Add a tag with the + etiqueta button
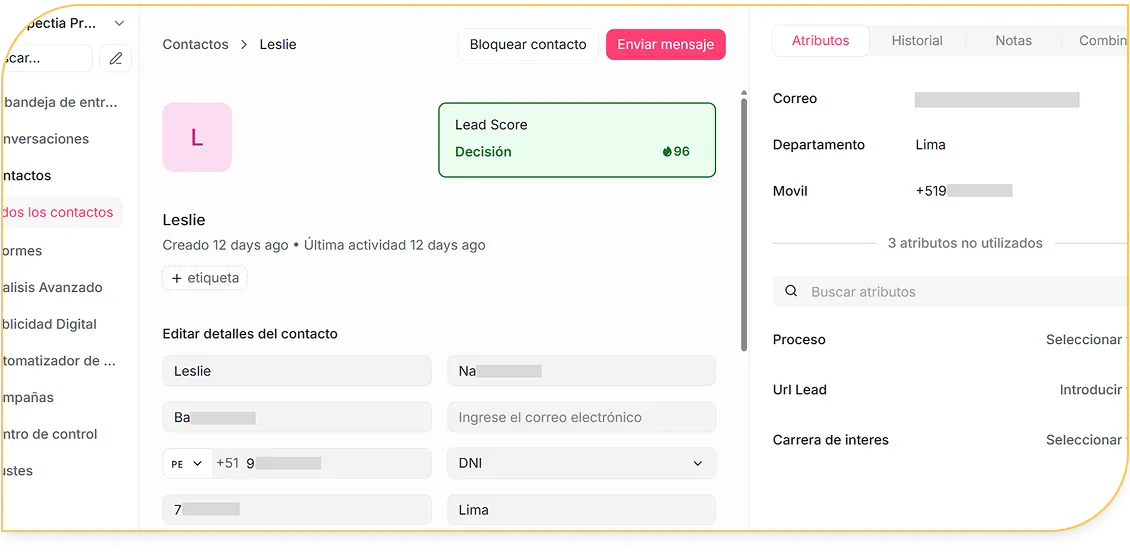Screen dimensions: 1130x552 [x=205, y=278]
